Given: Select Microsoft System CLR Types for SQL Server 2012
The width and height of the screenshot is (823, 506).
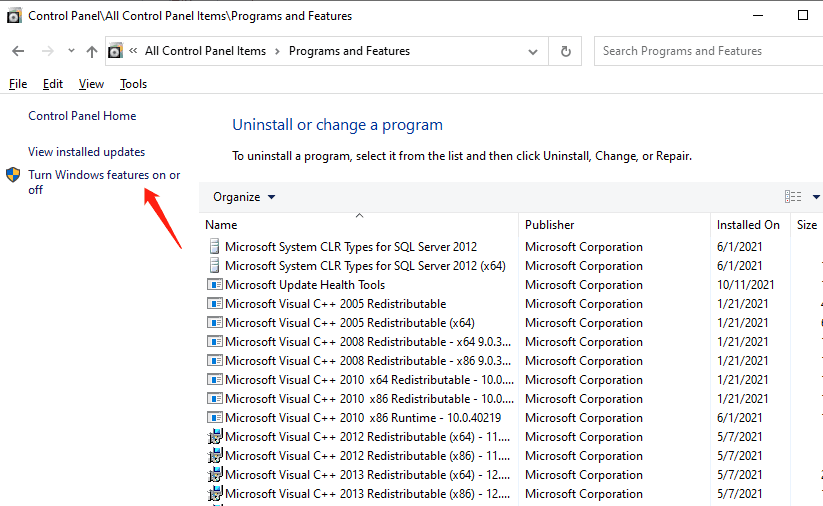Looking at the screenshot, I should [351, 247].
